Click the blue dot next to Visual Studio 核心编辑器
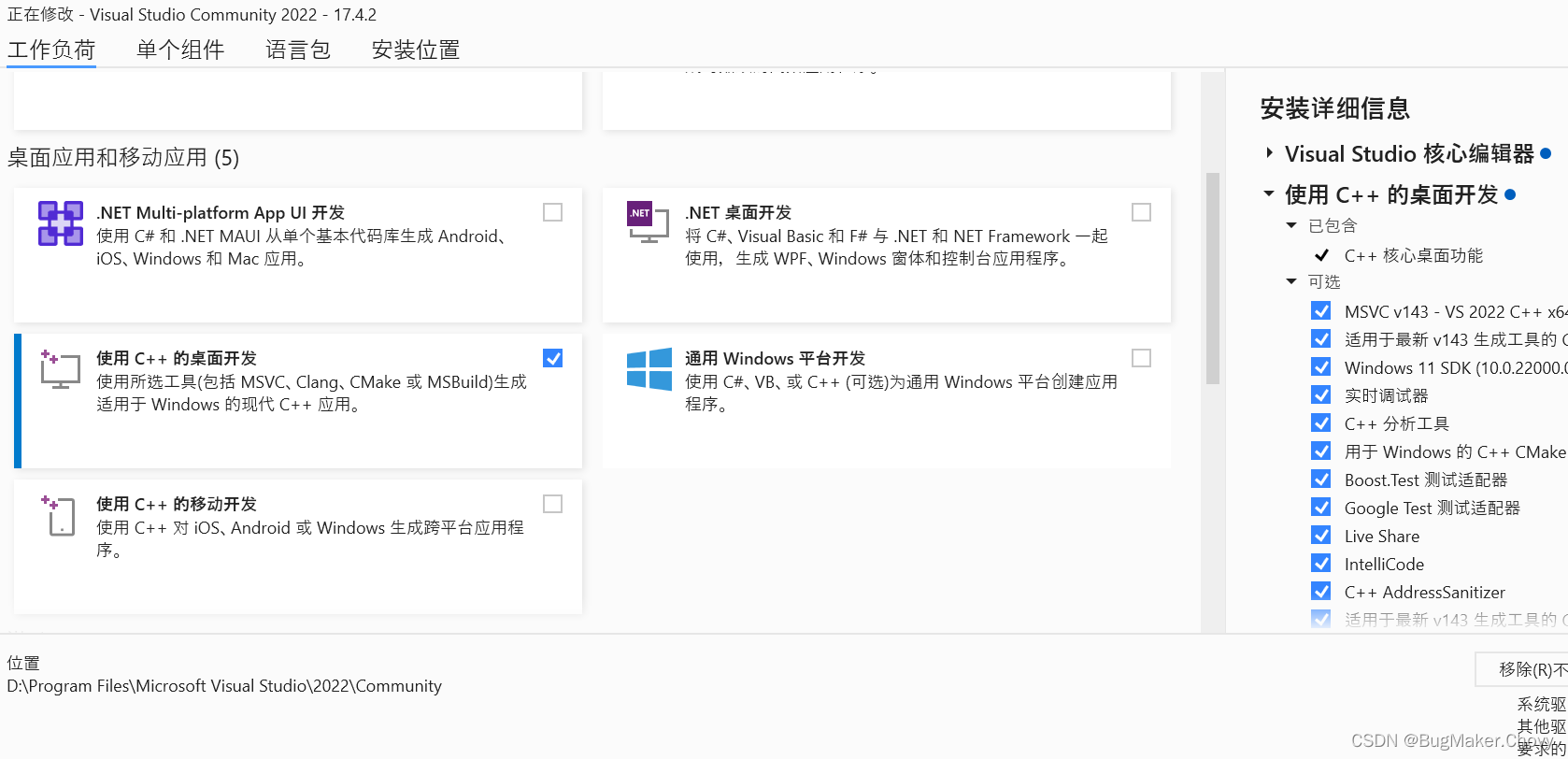The height and width of the screenshot is (759, 1568). [x=1546, y=153]
